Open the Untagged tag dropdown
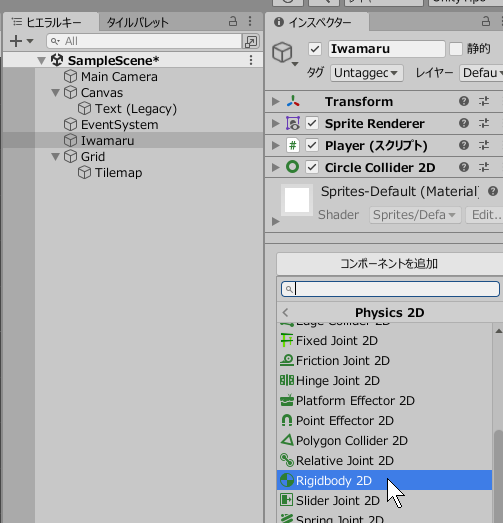503x523 pixels. click(367, 73)
